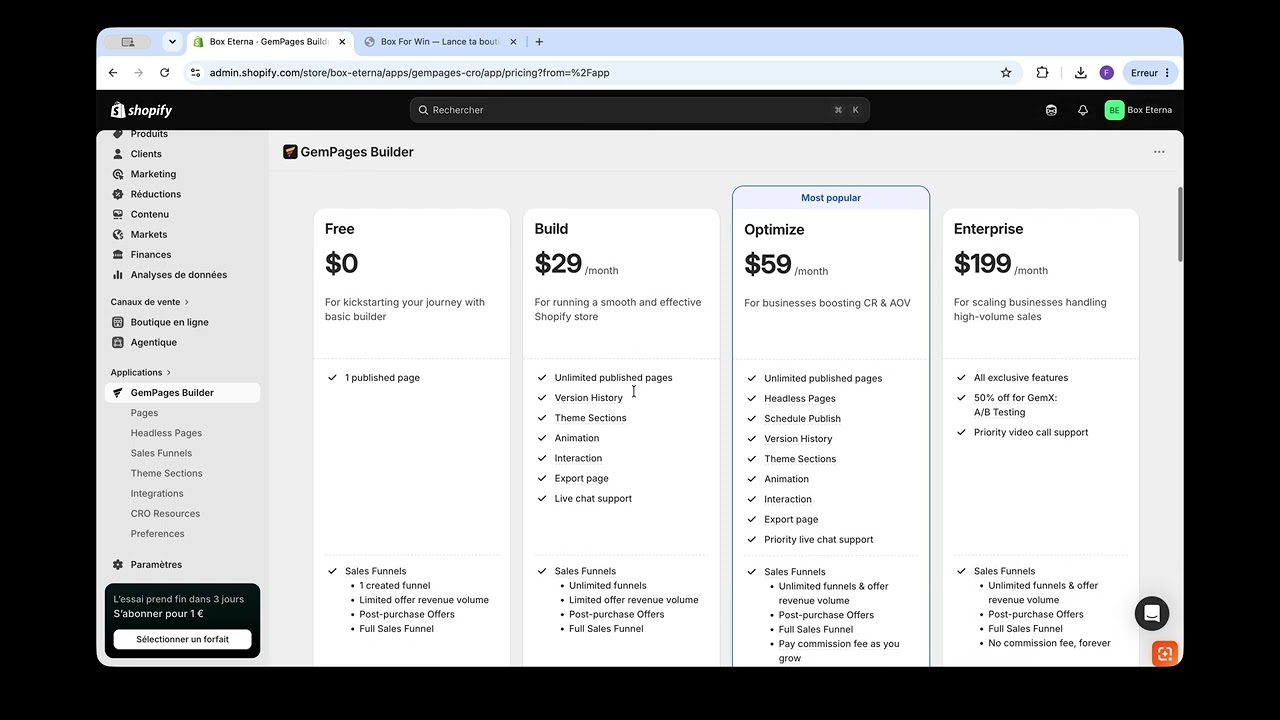This screenshot has width=1280, height=720.
Task: Click the GemPages Builder app logo
Action: tap(290, 152)
